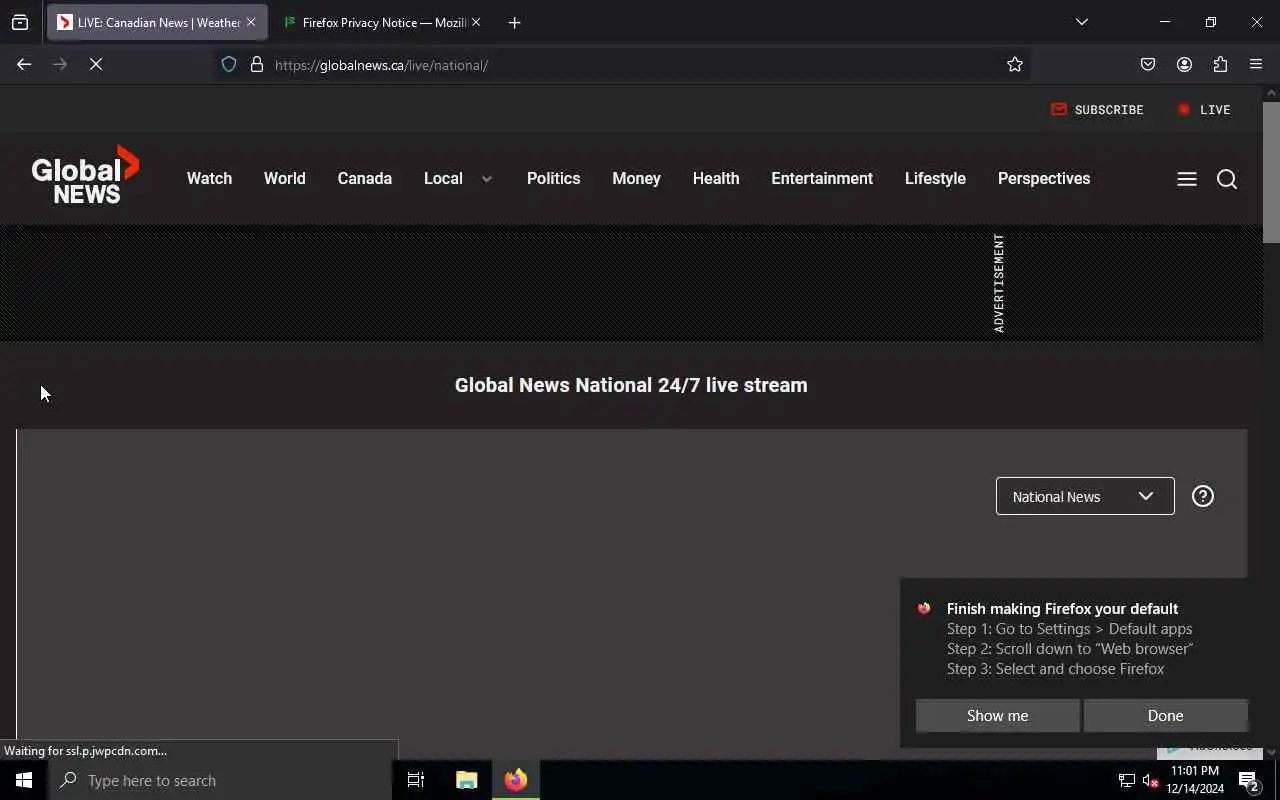Open the Politics section
The width and height of the screenshot is (1280, 800).
tap(553, 178)
